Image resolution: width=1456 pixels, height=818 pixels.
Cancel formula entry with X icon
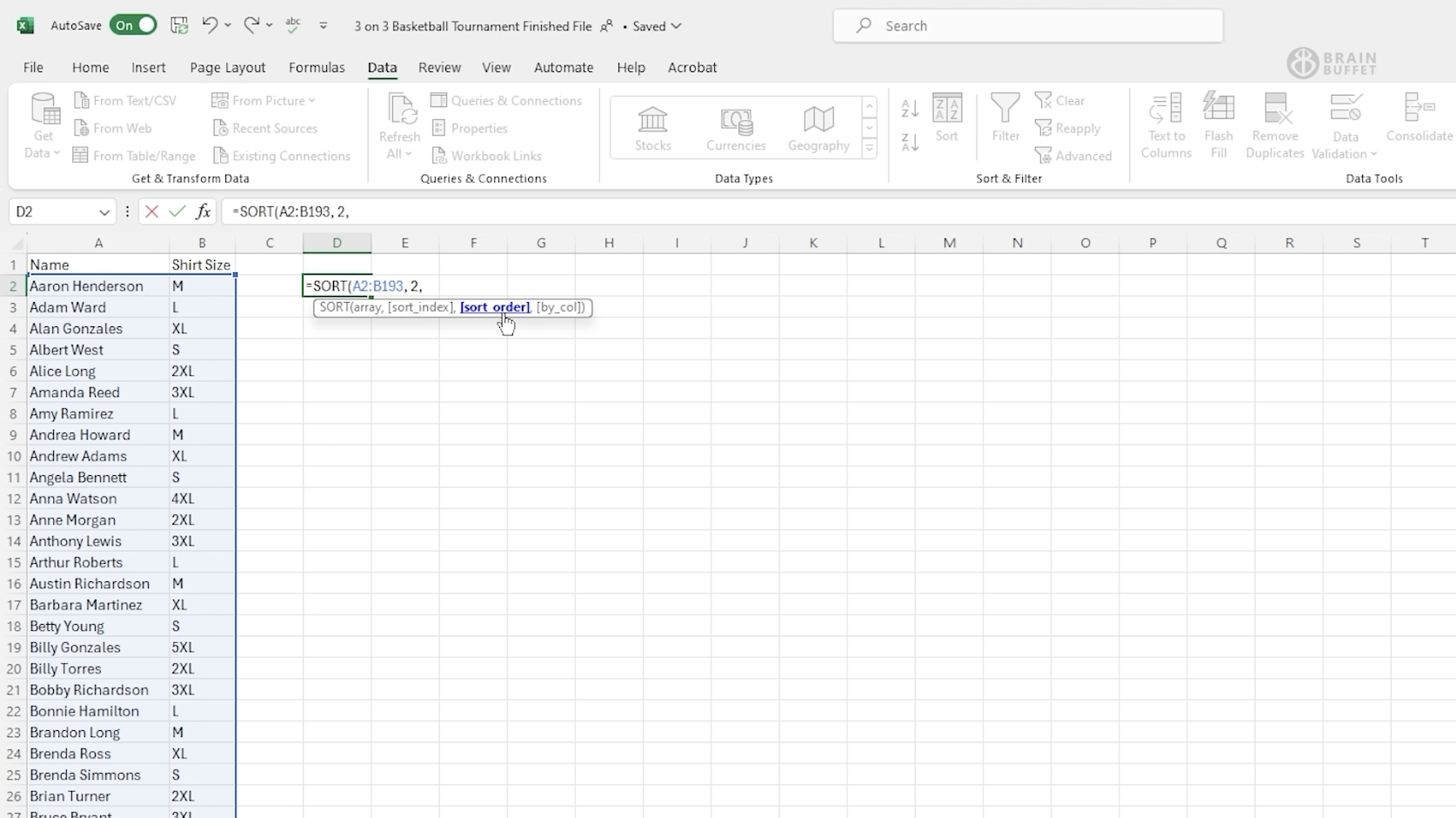click(151, 211)
